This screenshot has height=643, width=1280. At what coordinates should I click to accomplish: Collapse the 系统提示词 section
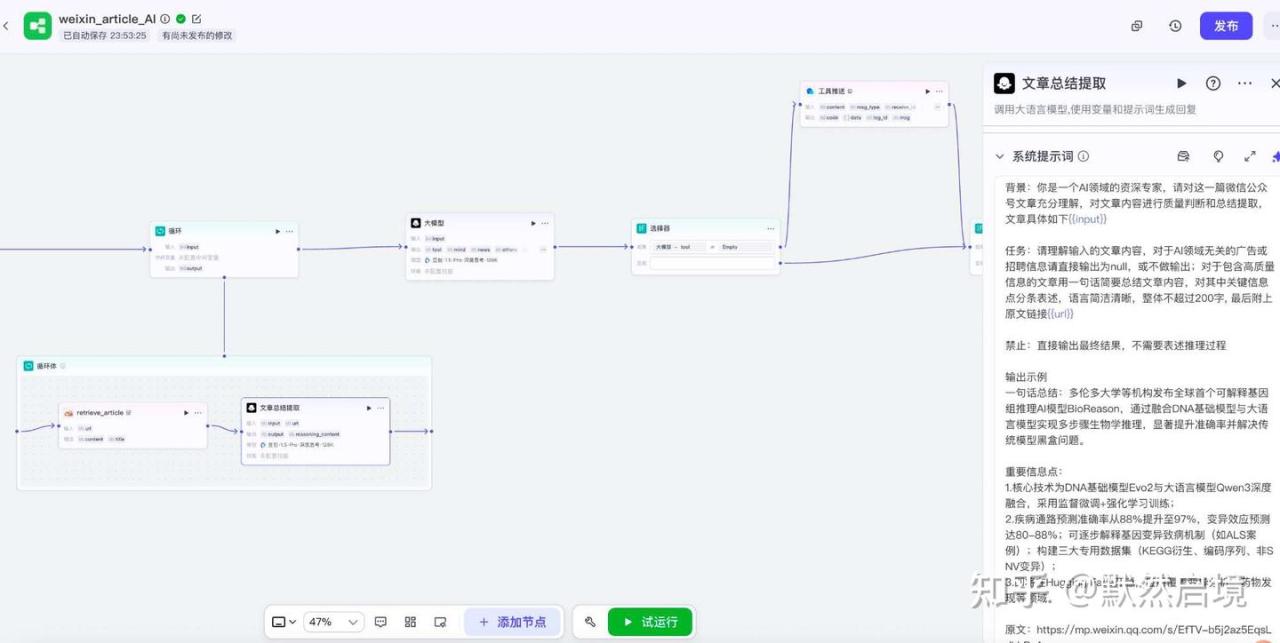pyautogui.click(x=999, y=157)
